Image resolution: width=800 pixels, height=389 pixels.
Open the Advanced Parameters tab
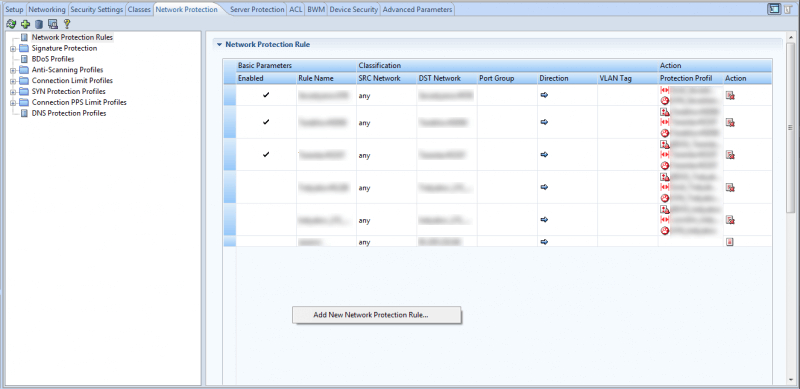(x=417, y=10)
